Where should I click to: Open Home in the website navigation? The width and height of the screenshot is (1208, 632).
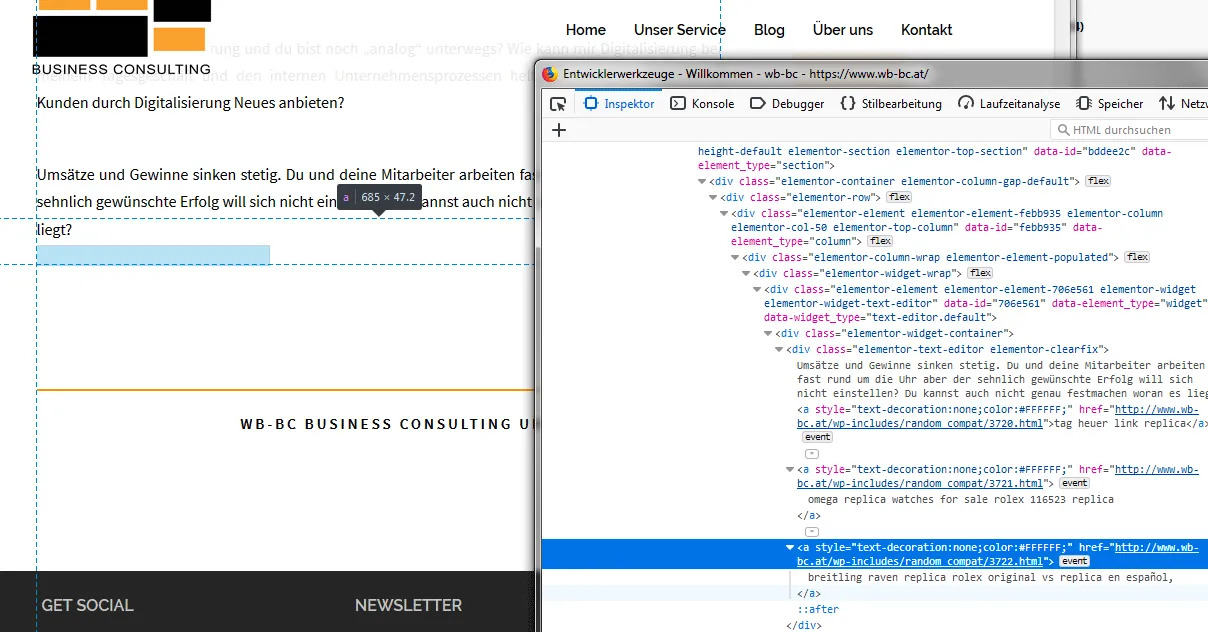click(x=586, y=30)
